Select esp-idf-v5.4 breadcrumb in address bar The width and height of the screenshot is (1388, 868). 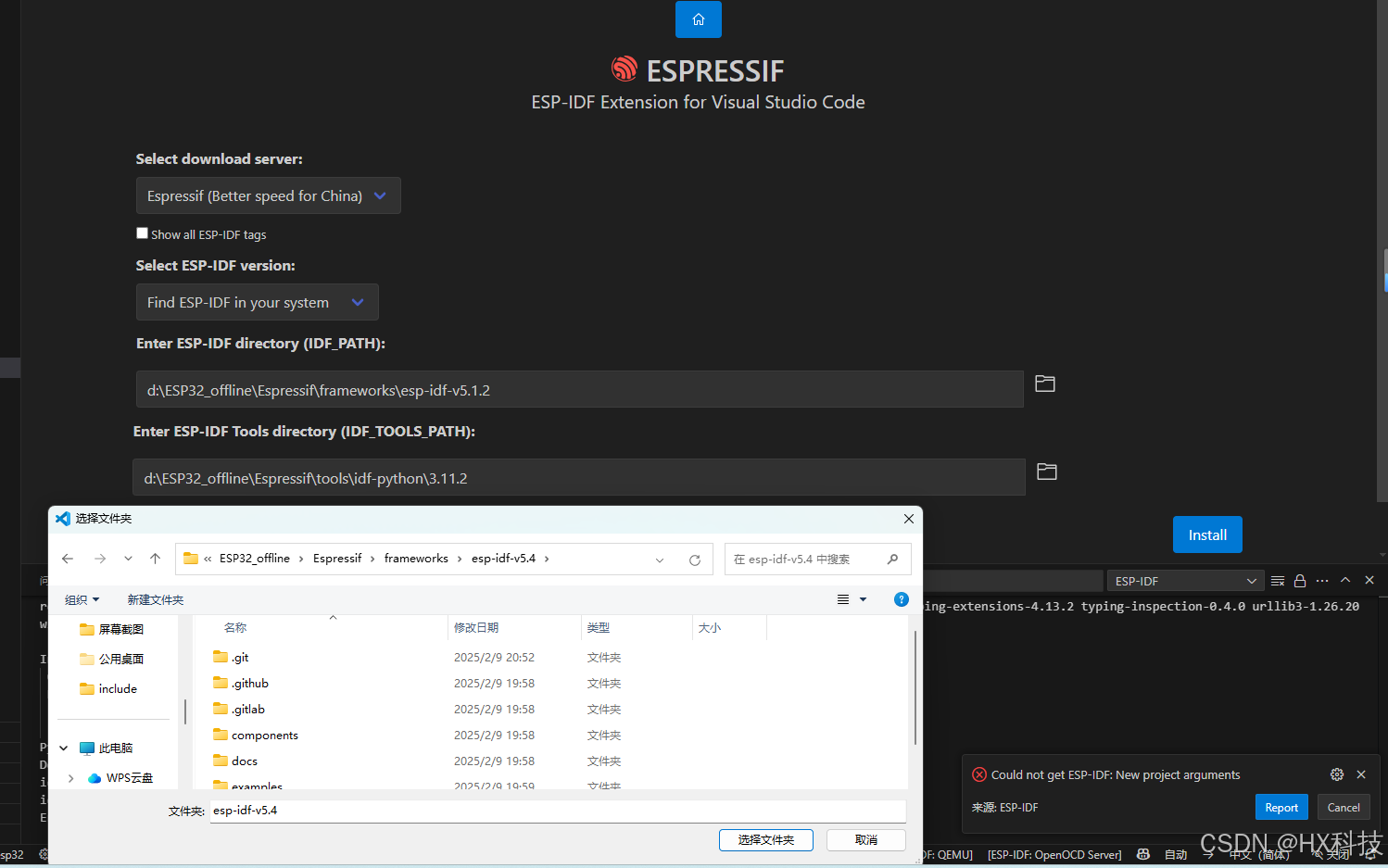tap(503, 559)
